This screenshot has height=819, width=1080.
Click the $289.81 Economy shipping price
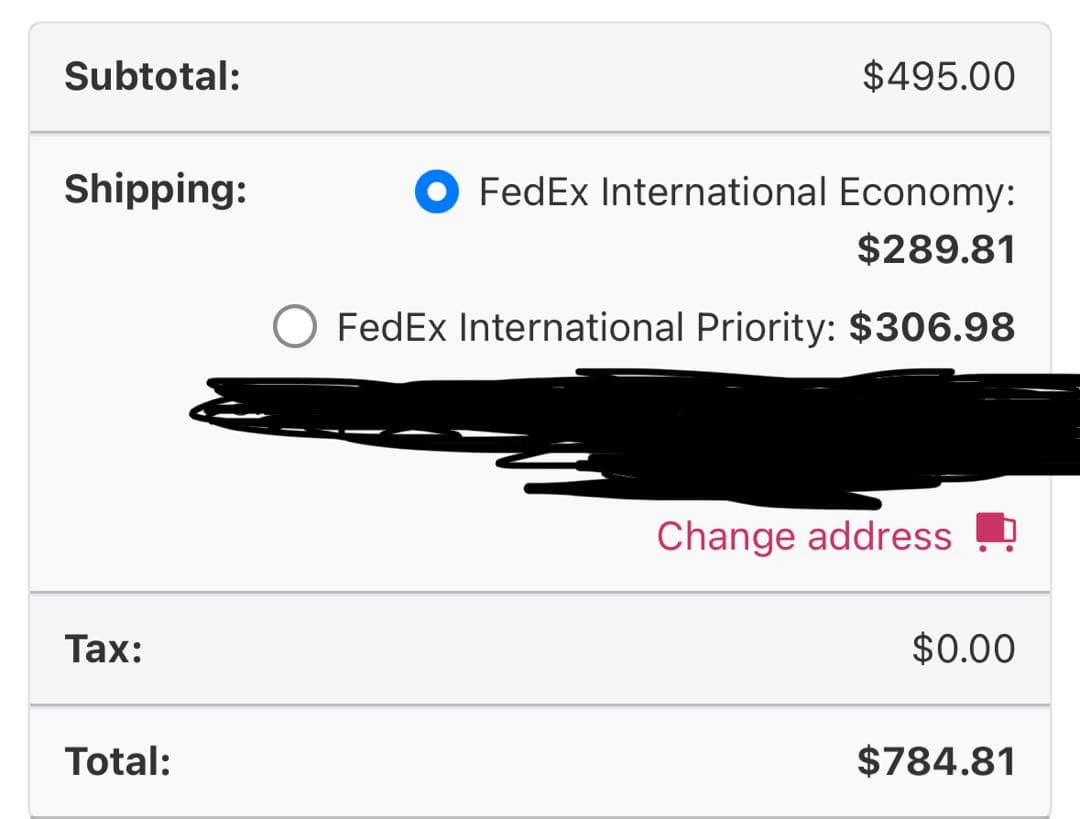[x=936, y=250]
